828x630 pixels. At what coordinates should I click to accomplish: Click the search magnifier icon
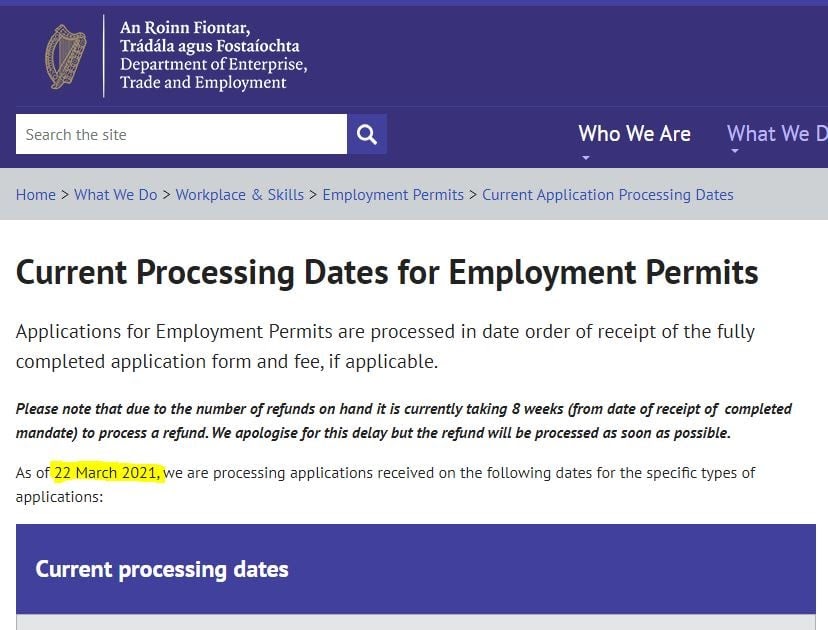click(367, 134)
